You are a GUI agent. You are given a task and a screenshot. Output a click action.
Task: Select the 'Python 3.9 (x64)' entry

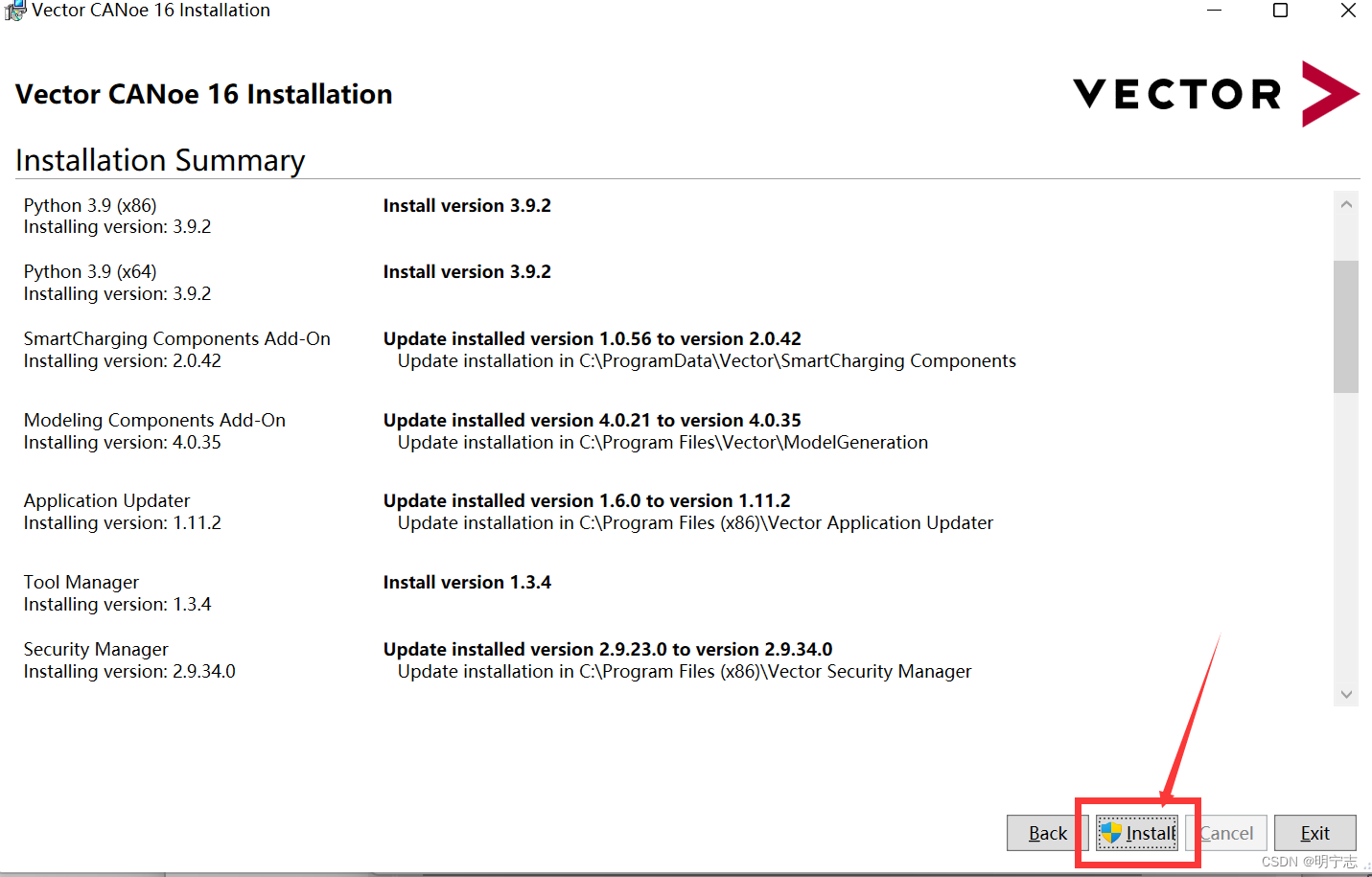[x=90, y=271]
